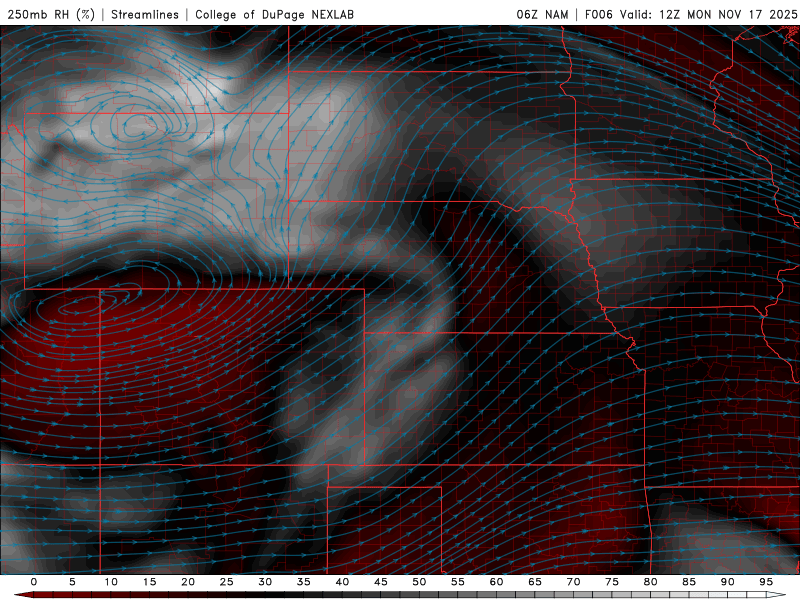Screen dimensions: 800x600
Task: Select the "0" value on color scale
Action: [34, 582]
